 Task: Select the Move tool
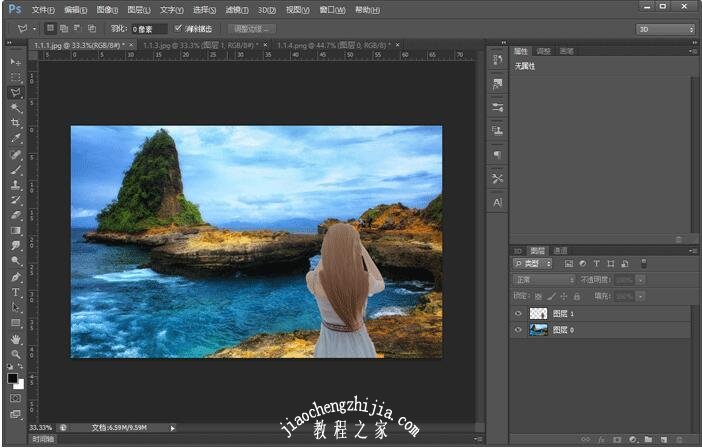pos(16,62)
